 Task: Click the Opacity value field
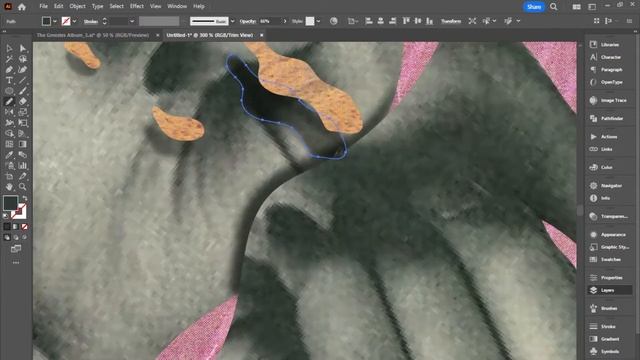coord(270,21)
